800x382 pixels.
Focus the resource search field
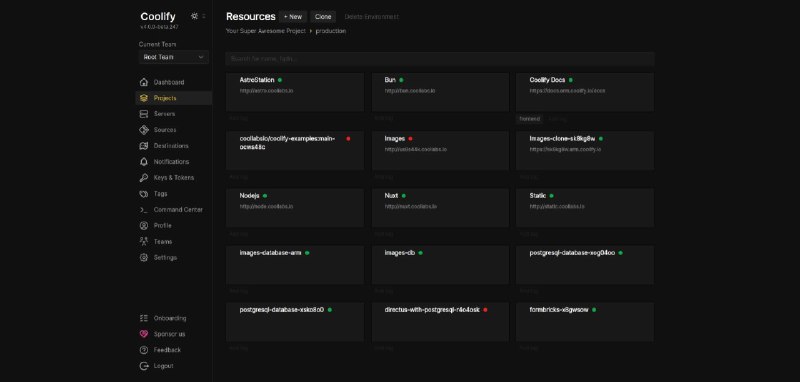point(440,59)
